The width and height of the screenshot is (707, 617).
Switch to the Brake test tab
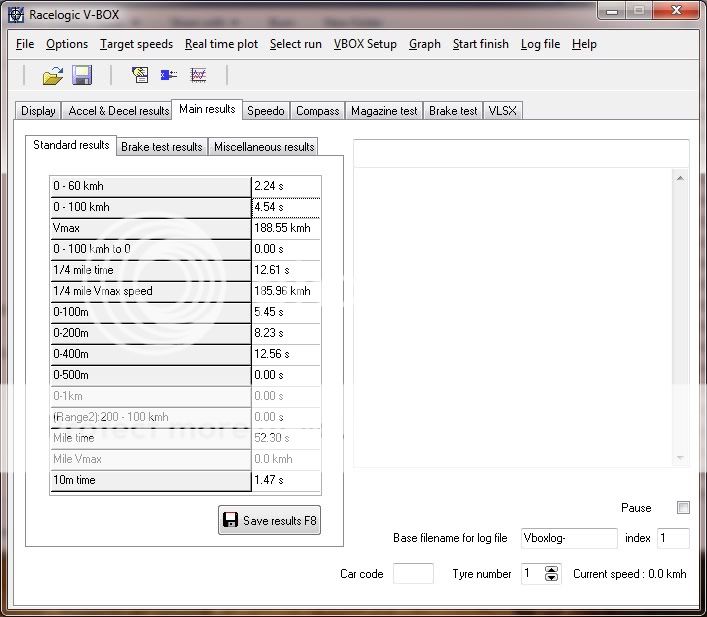[453, 111]
